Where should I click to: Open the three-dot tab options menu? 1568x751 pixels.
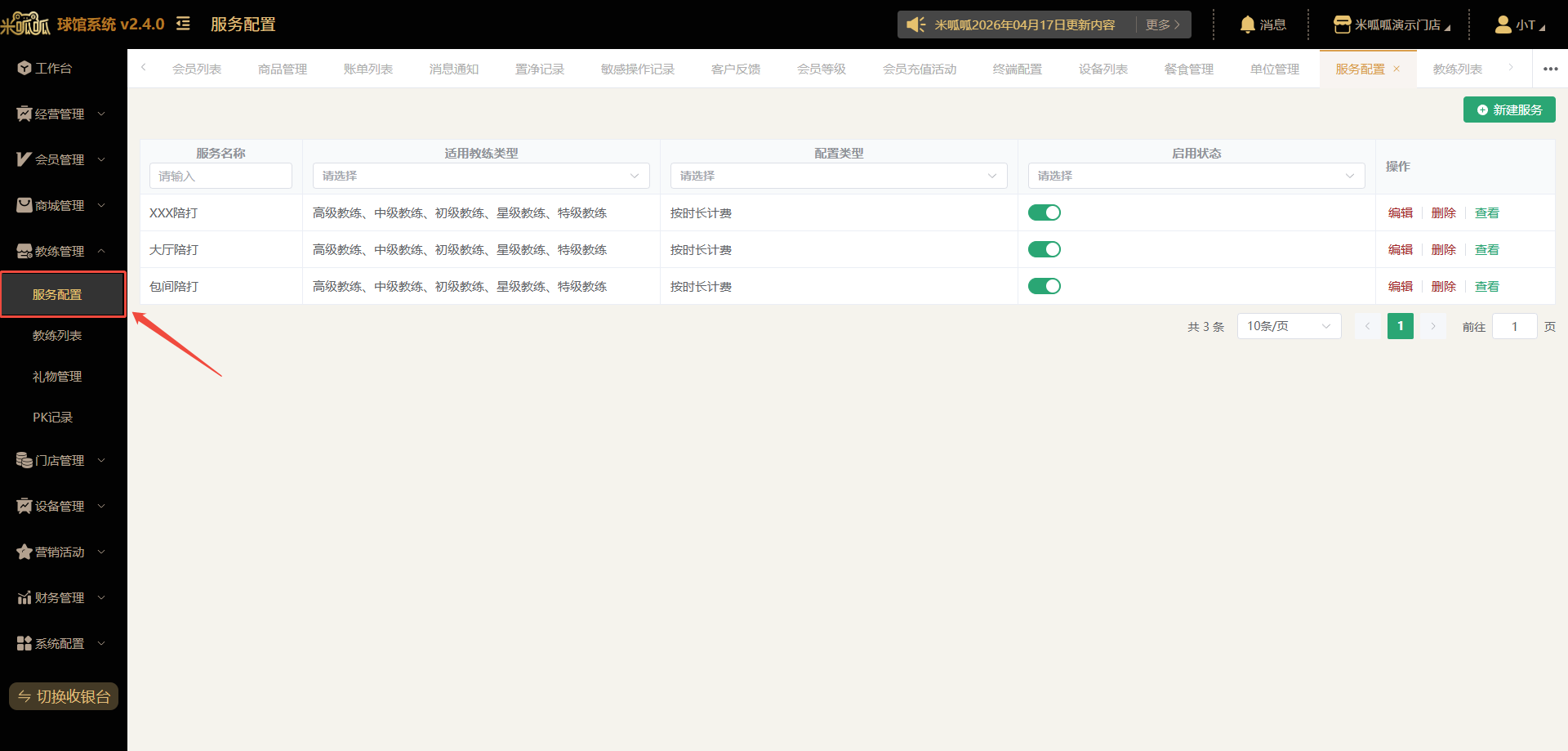(1550, 69)
